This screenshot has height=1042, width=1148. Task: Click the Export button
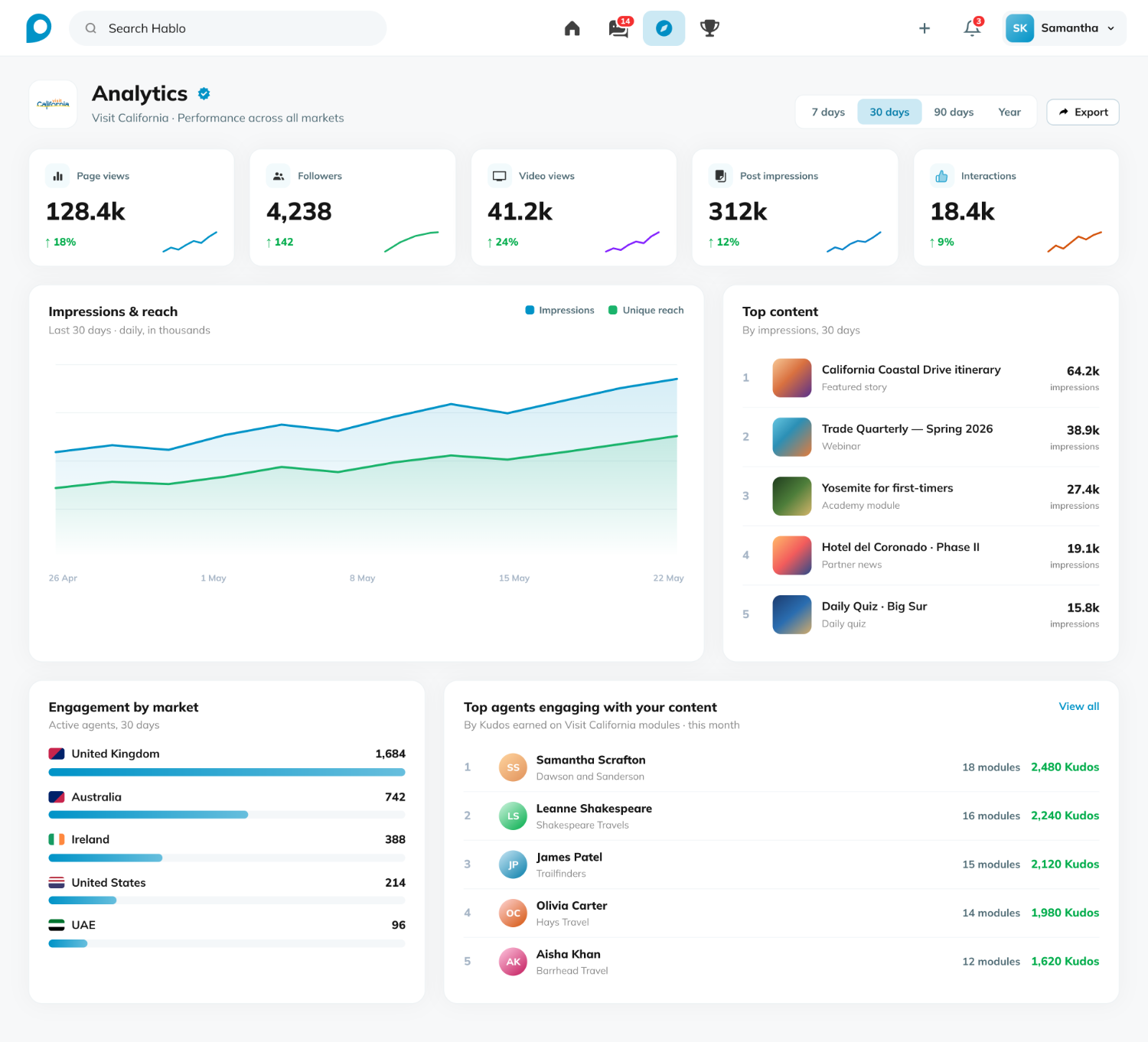[x=1083, y=112]
